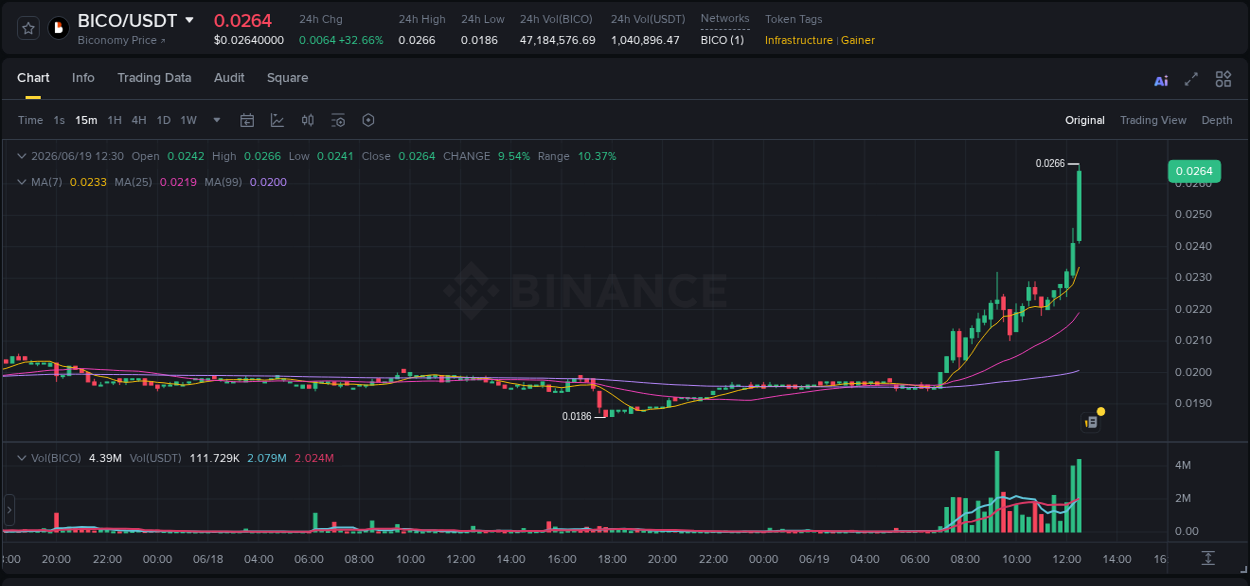Click the current price tag 0.0264 on axis
This screenshot has height=586, width=1250.
click(1194, 171)
